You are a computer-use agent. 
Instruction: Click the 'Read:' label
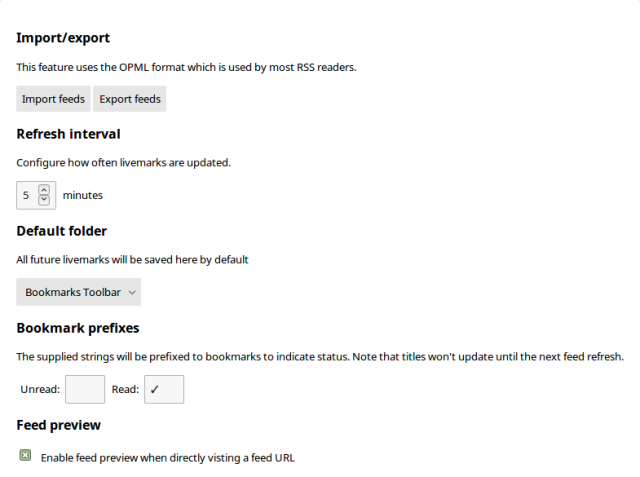tap(125, 389)
